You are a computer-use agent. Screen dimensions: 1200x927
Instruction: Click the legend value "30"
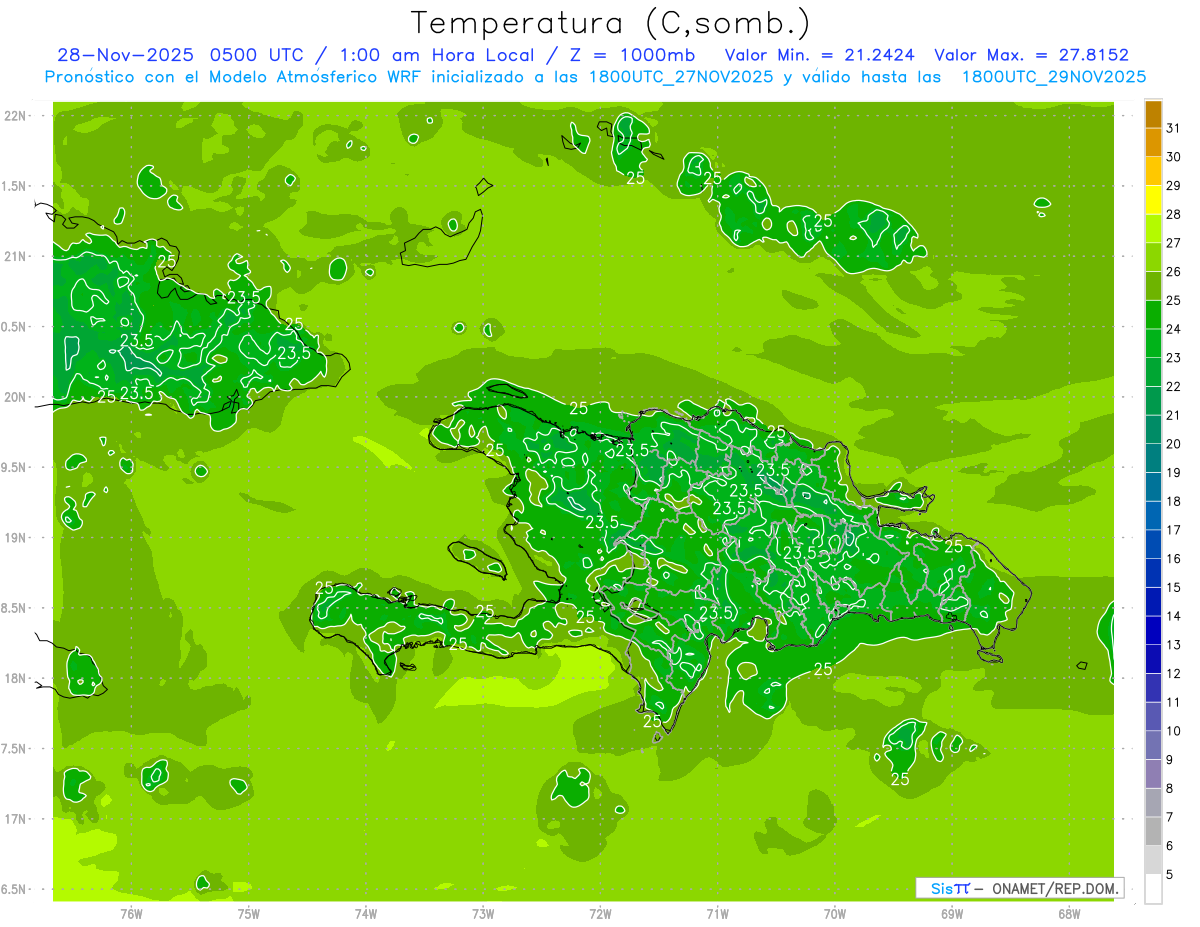point(1174,157)
